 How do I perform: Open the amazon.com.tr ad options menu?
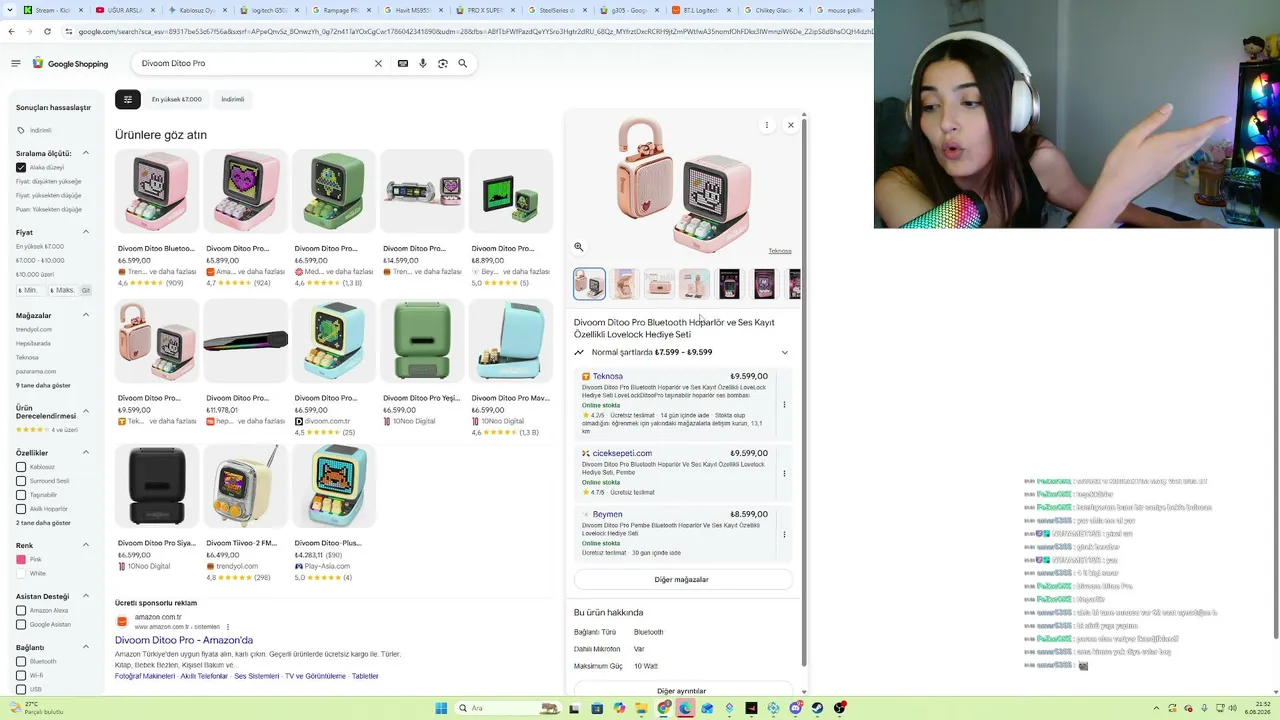click(x=228, y=627)
